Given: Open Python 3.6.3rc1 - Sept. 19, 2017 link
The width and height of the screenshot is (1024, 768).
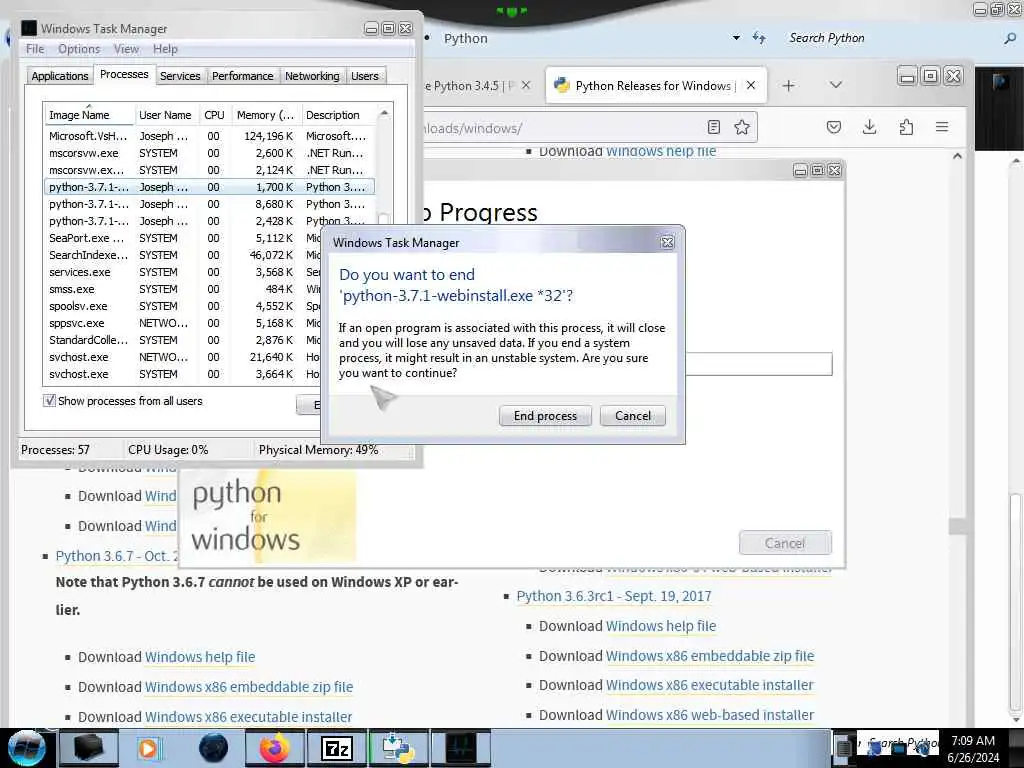Looking at the screenshot, I should [613, 596].
